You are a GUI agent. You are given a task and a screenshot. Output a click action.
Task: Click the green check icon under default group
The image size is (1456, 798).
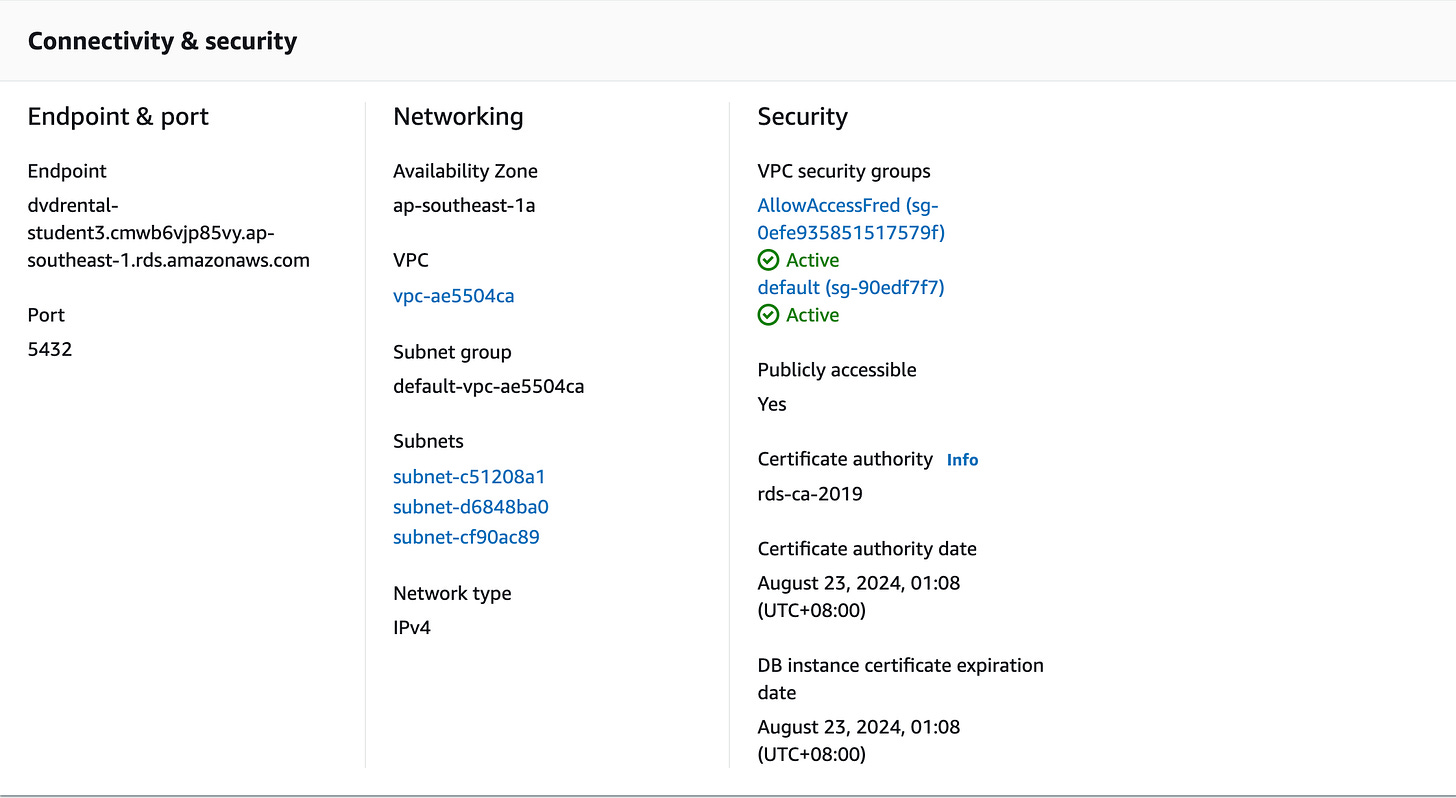click(x=768, y=315)
